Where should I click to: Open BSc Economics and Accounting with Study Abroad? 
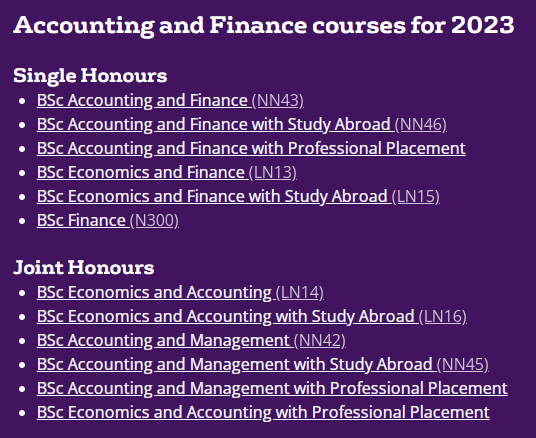(252, 317)
